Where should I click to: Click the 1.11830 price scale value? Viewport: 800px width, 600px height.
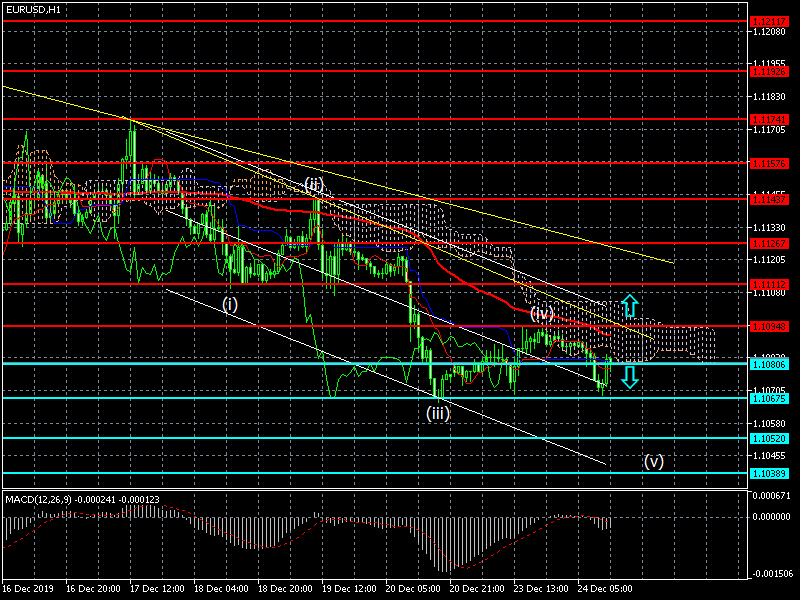tap(769, 96)
